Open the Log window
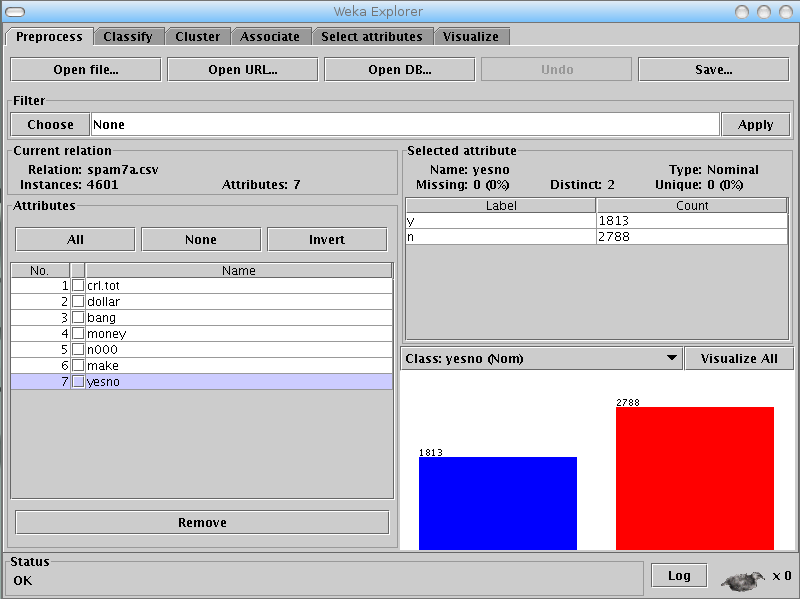Viewport: 800px width, 599px height. tap(679, 575)
